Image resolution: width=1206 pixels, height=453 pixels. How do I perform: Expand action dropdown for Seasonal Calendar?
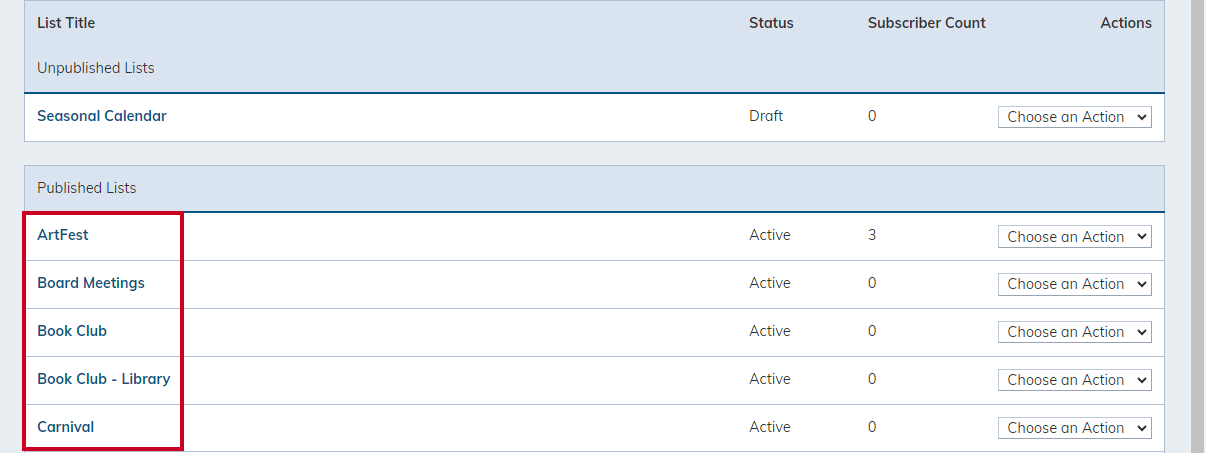[1075, 117]
